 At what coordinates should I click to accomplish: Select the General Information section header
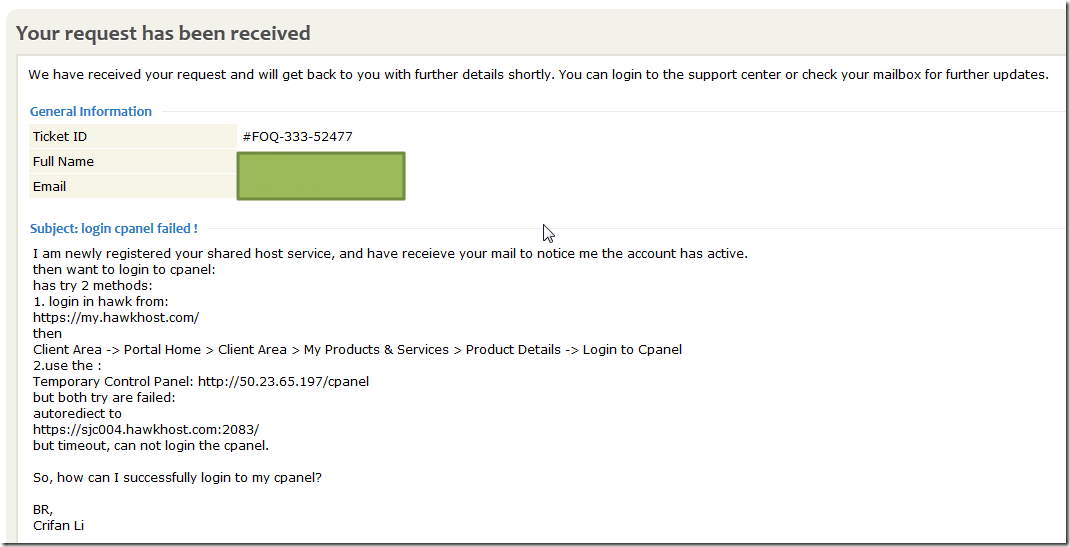[x=91, y=111]
